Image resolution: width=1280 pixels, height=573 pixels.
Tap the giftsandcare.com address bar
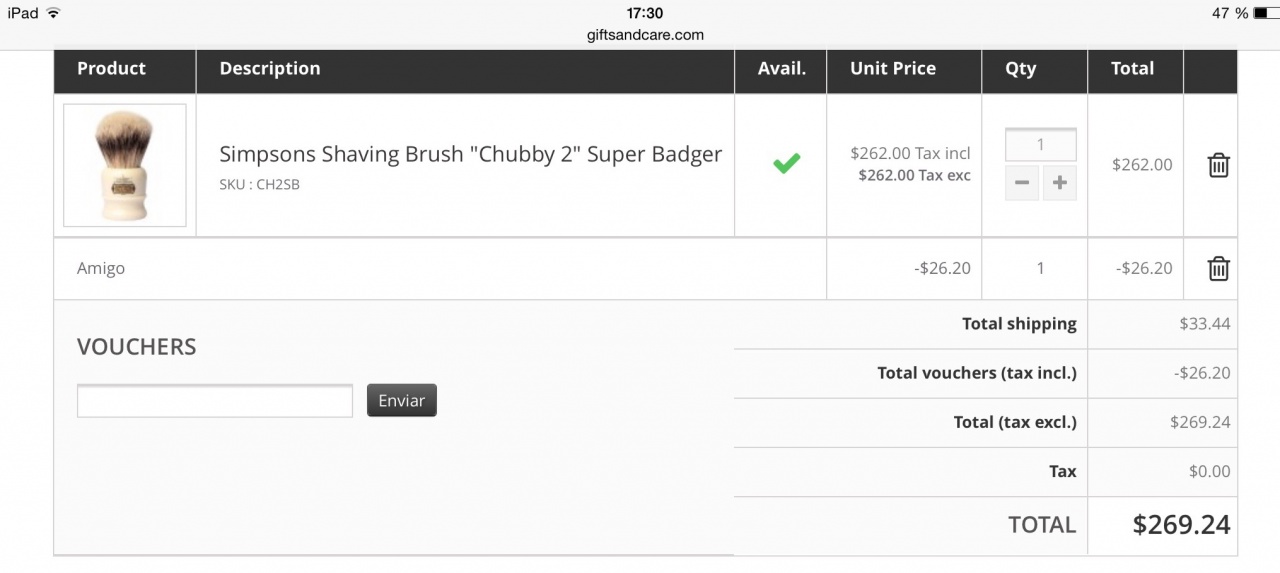tap(645, 35)
